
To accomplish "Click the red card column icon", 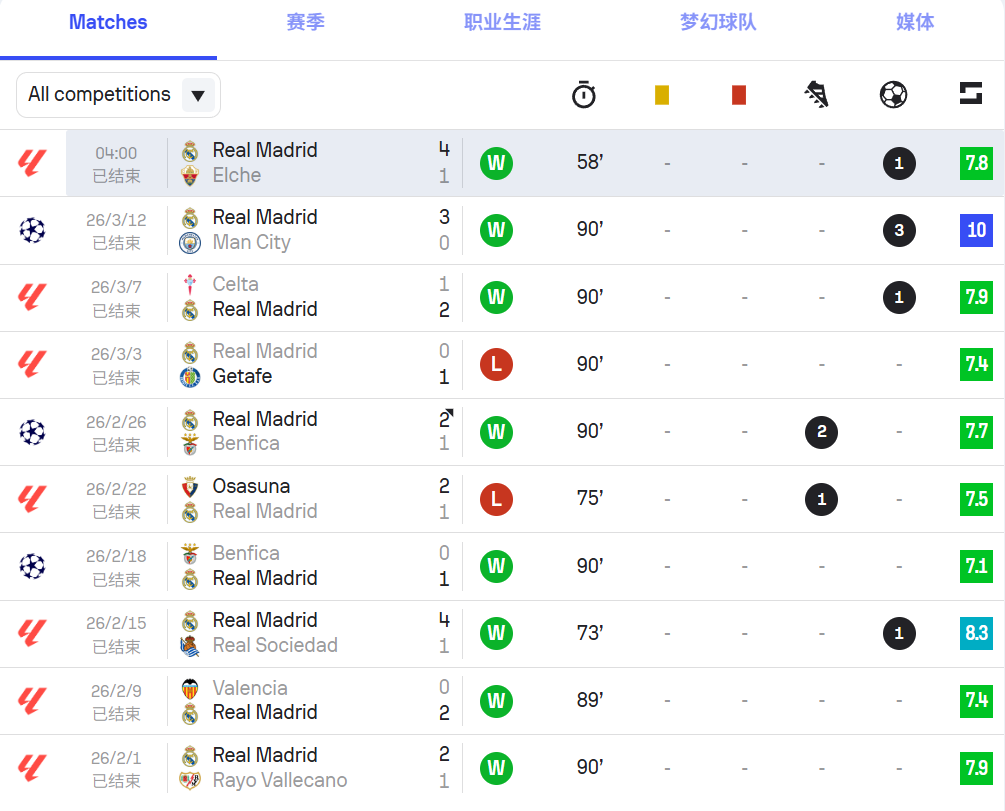I will 739,95.
